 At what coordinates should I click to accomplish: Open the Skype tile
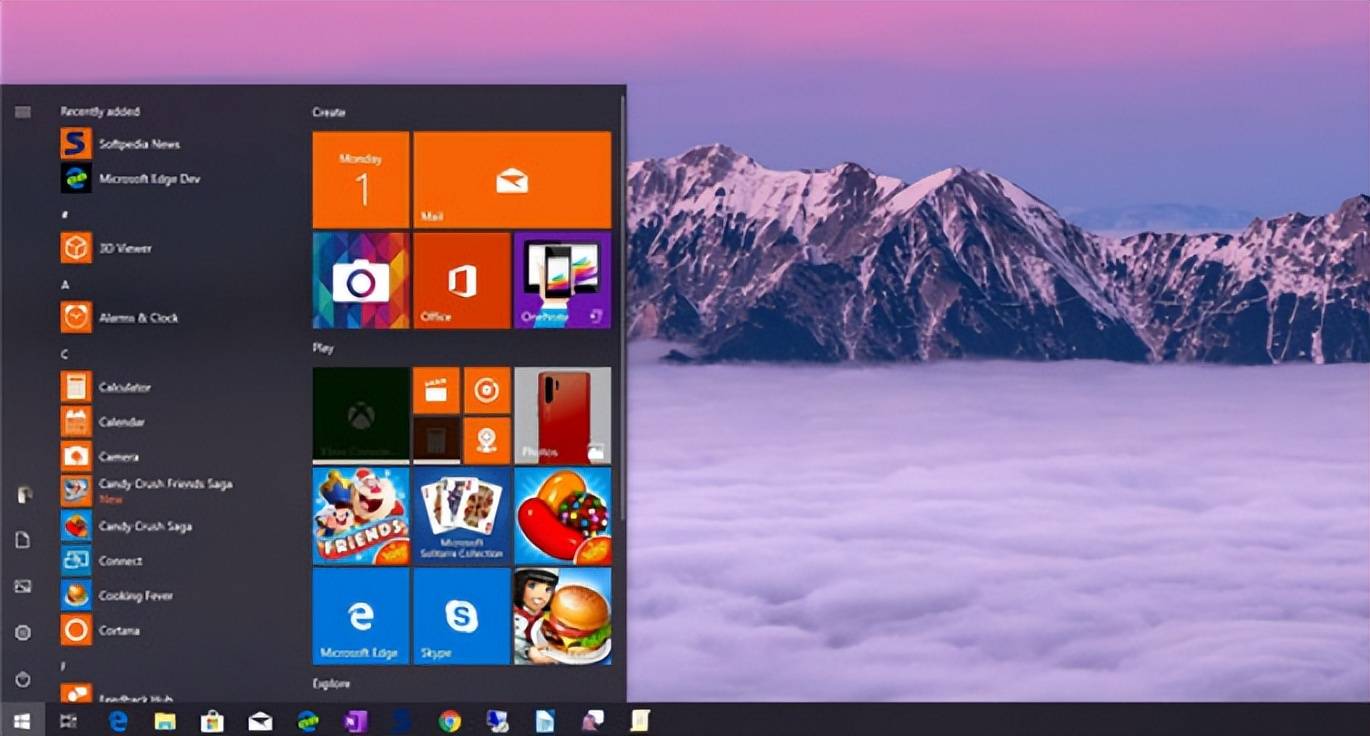[462, 617]
